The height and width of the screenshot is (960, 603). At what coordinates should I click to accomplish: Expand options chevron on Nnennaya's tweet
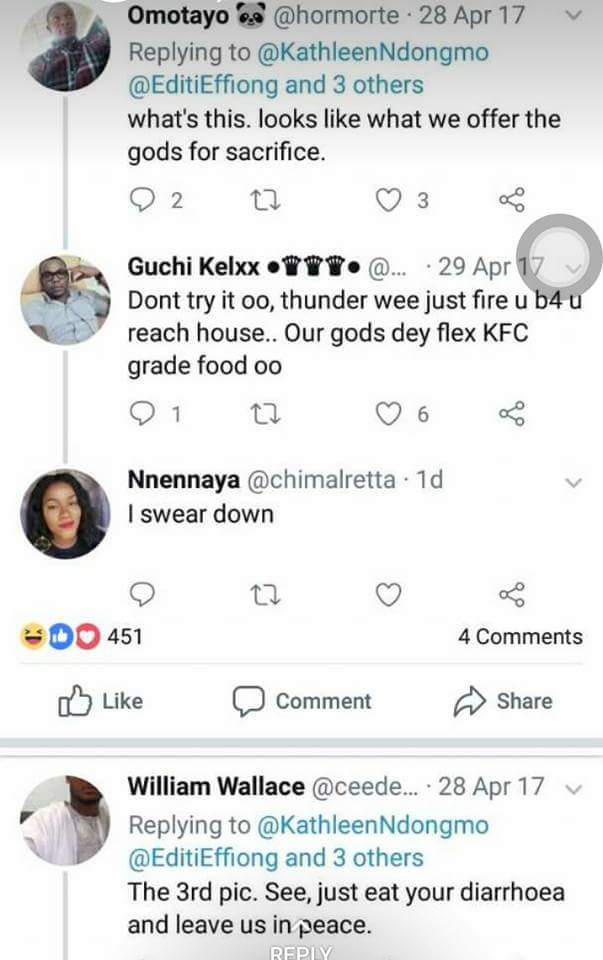click(x=573, y=482)
